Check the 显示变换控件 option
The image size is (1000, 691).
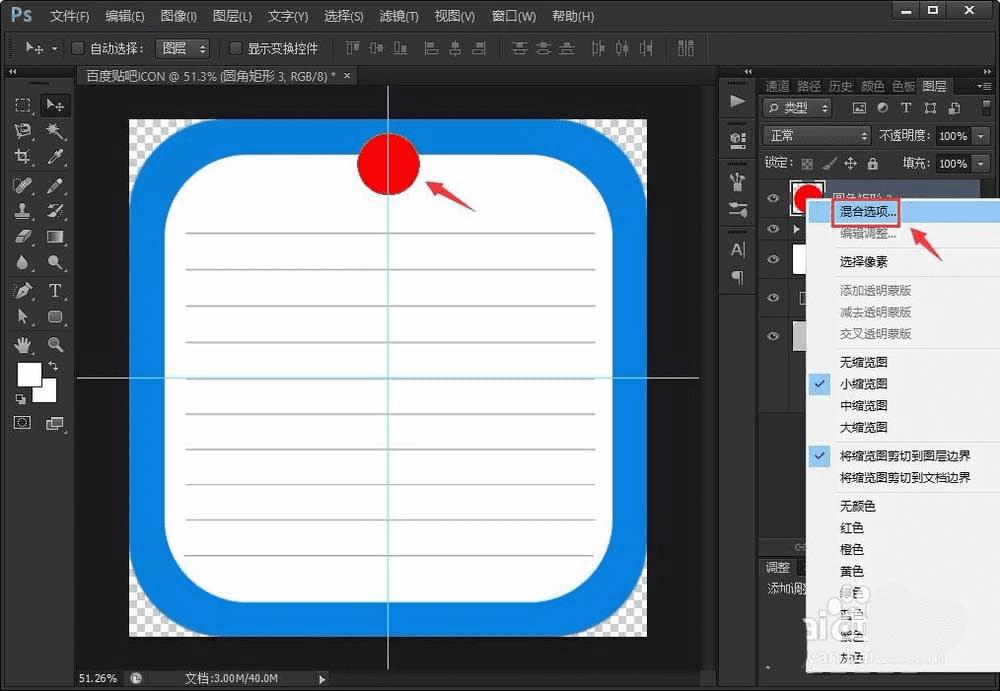pos(236,48)
